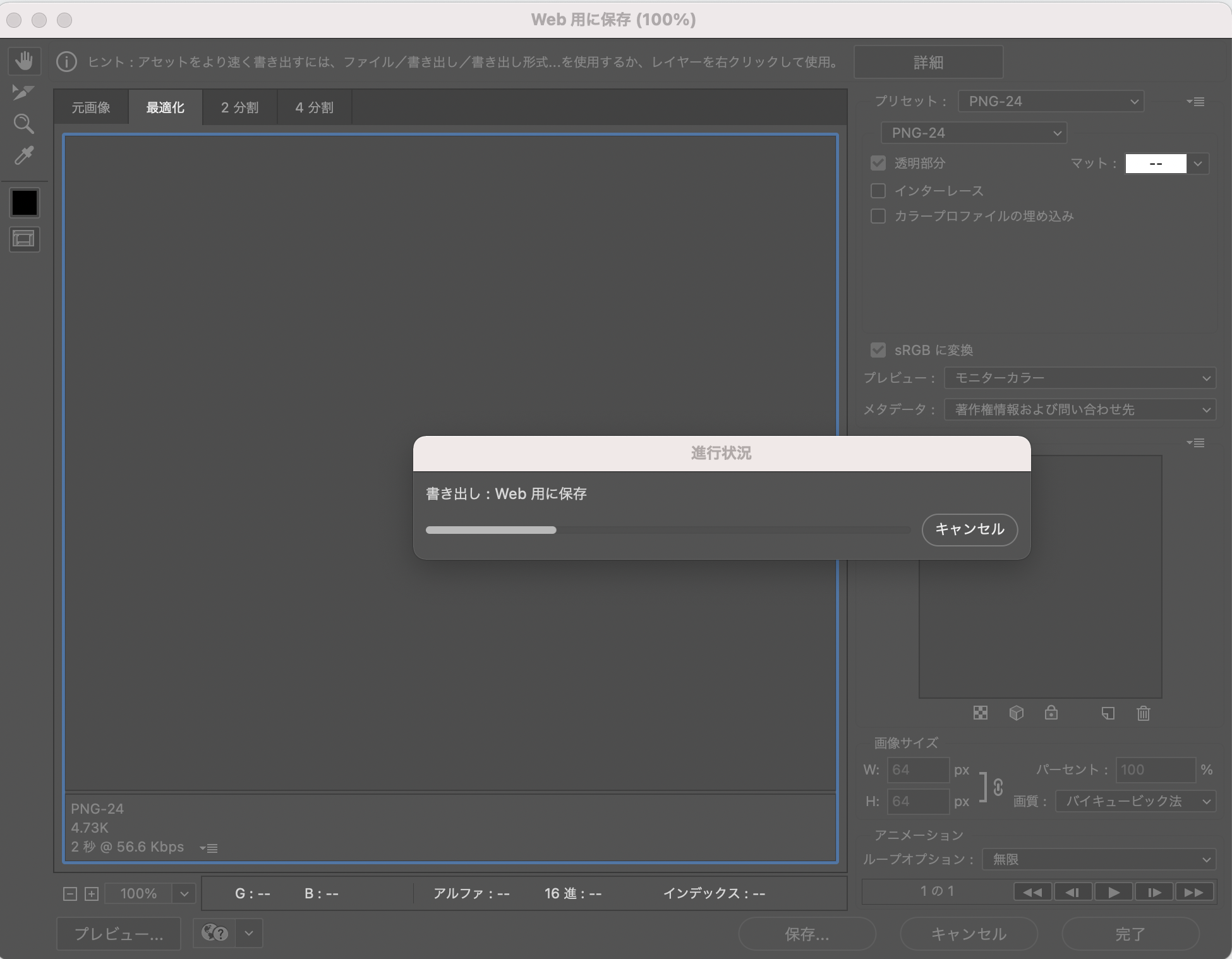The width and height of the screenshot is (1232, 959).
Task: Switch to the 2 分割 tab
Action: (239, 107)
